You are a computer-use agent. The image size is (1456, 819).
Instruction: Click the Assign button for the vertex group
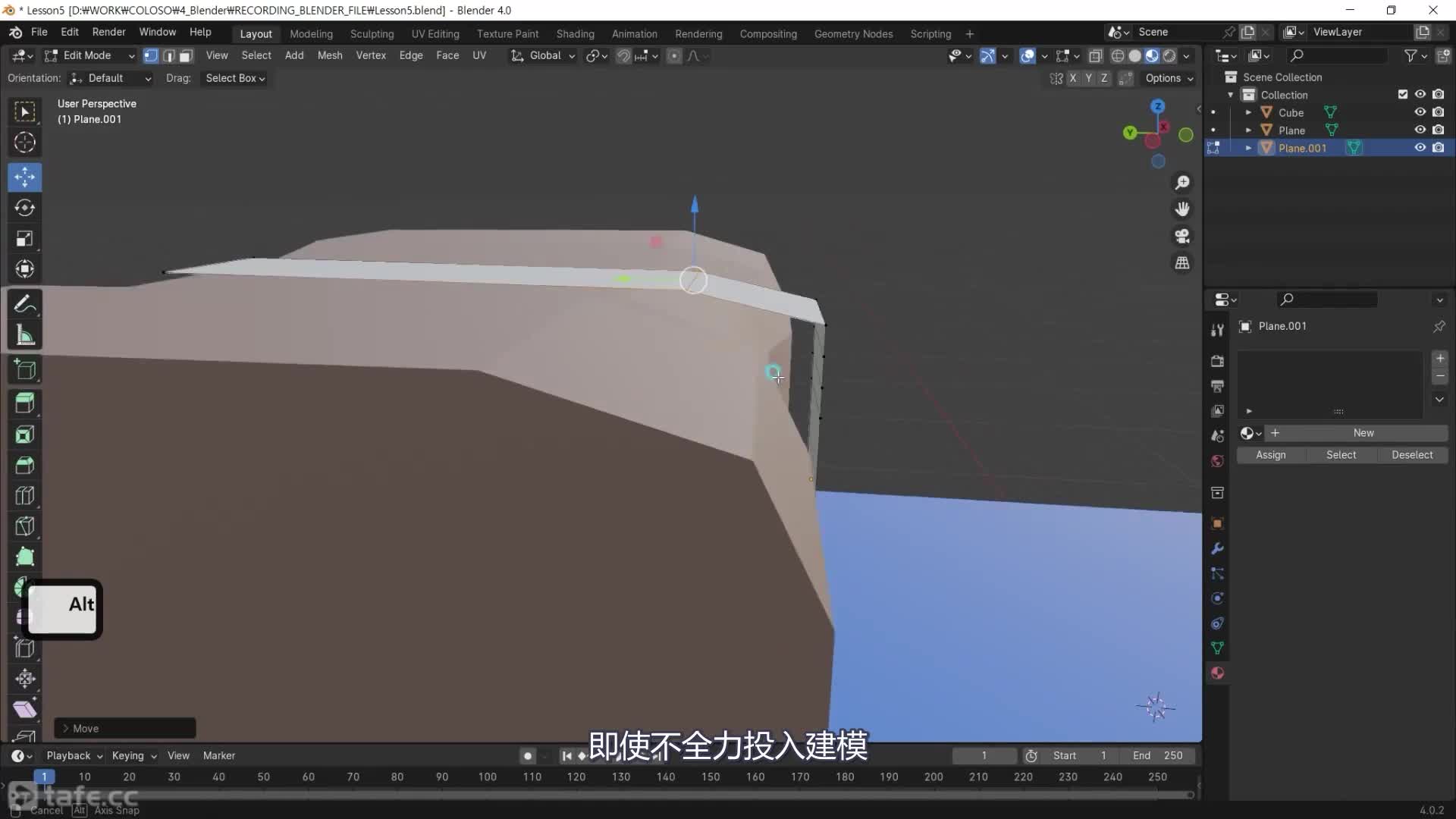1272,455
